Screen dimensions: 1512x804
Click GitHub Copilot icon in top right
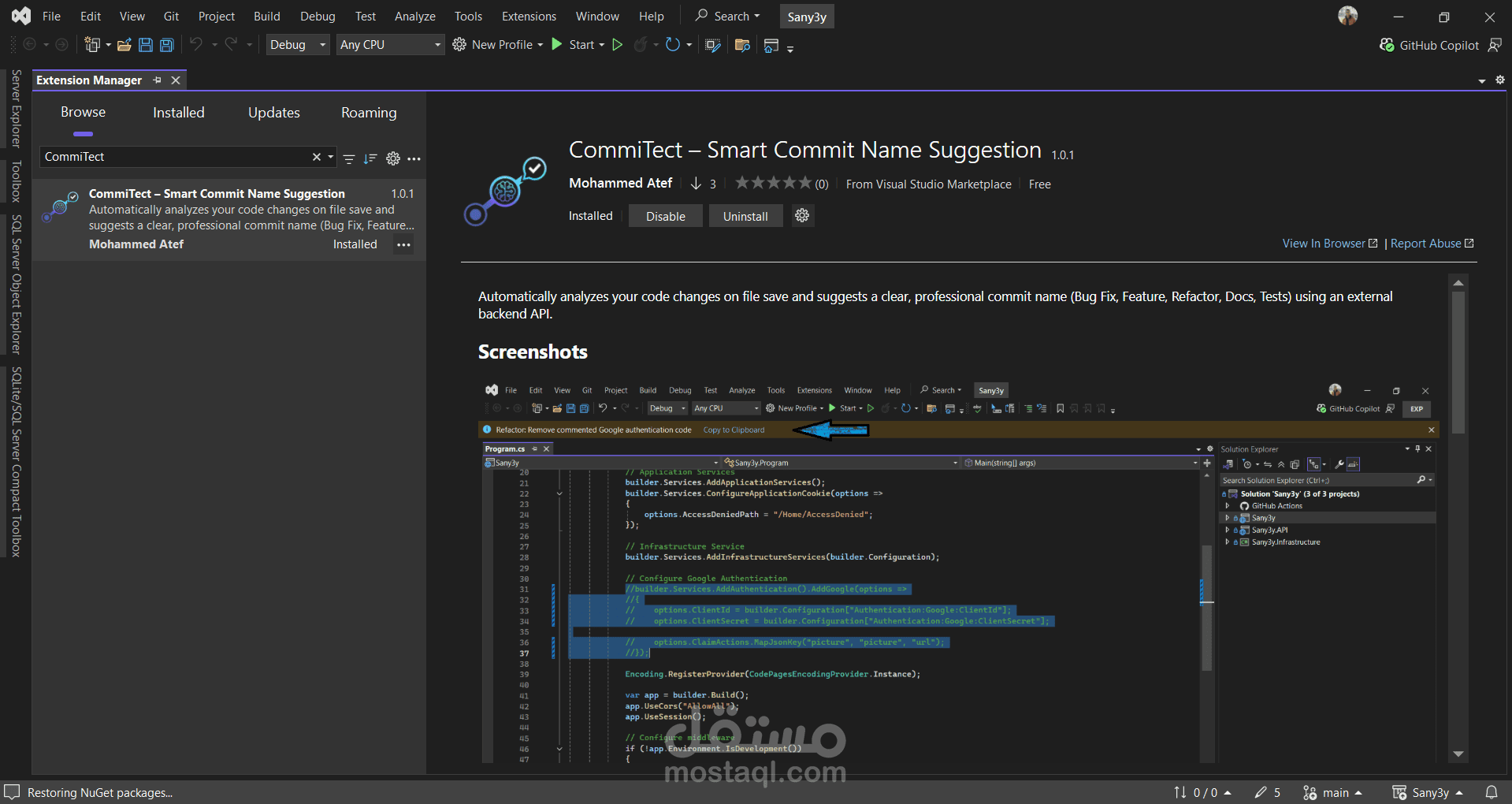point(1387,45)
